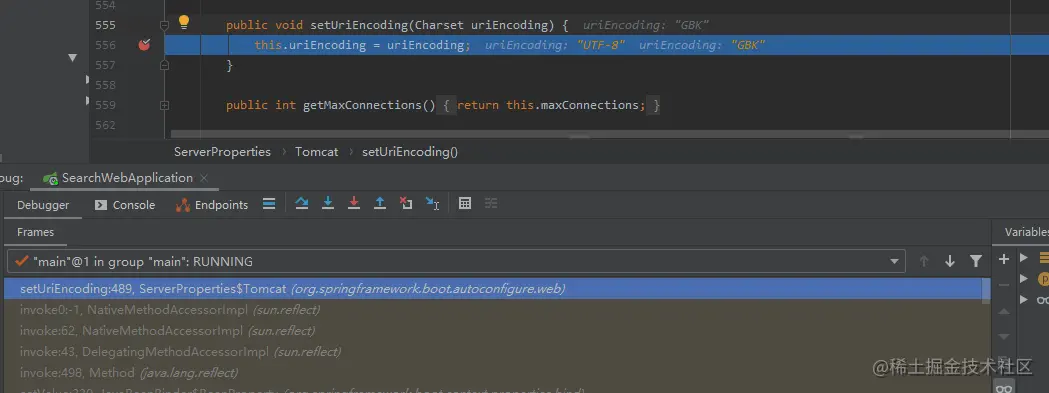The height and width of the screenshot is (393, 1049).
Task: Click the light bulb intention icon on line 555
Action: [x=184, y=23]
